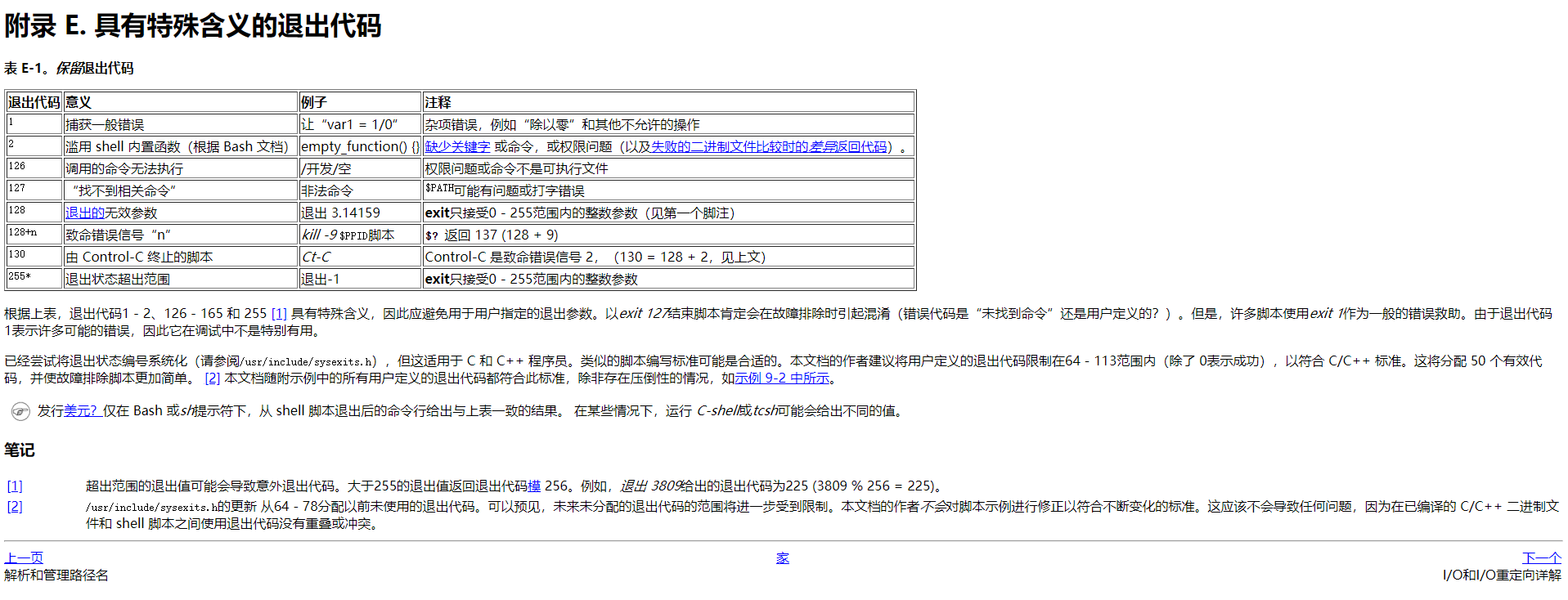This screenshot has height=600, width=1568.
Task: Click the /开发/空 example cell
Action: pyautogui.click(x=360, y=168)
